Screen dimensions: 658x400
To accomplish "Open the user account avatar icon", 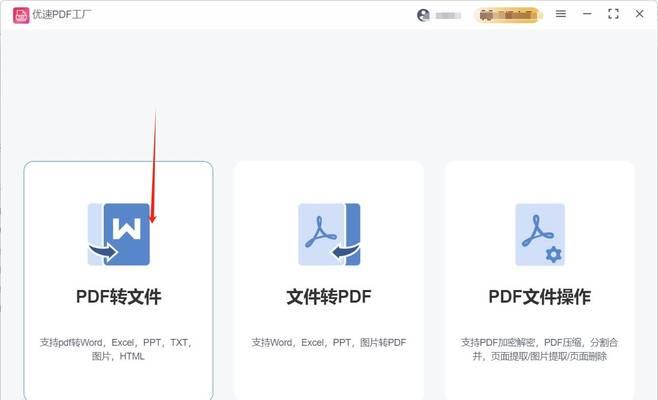I will 423,15.
